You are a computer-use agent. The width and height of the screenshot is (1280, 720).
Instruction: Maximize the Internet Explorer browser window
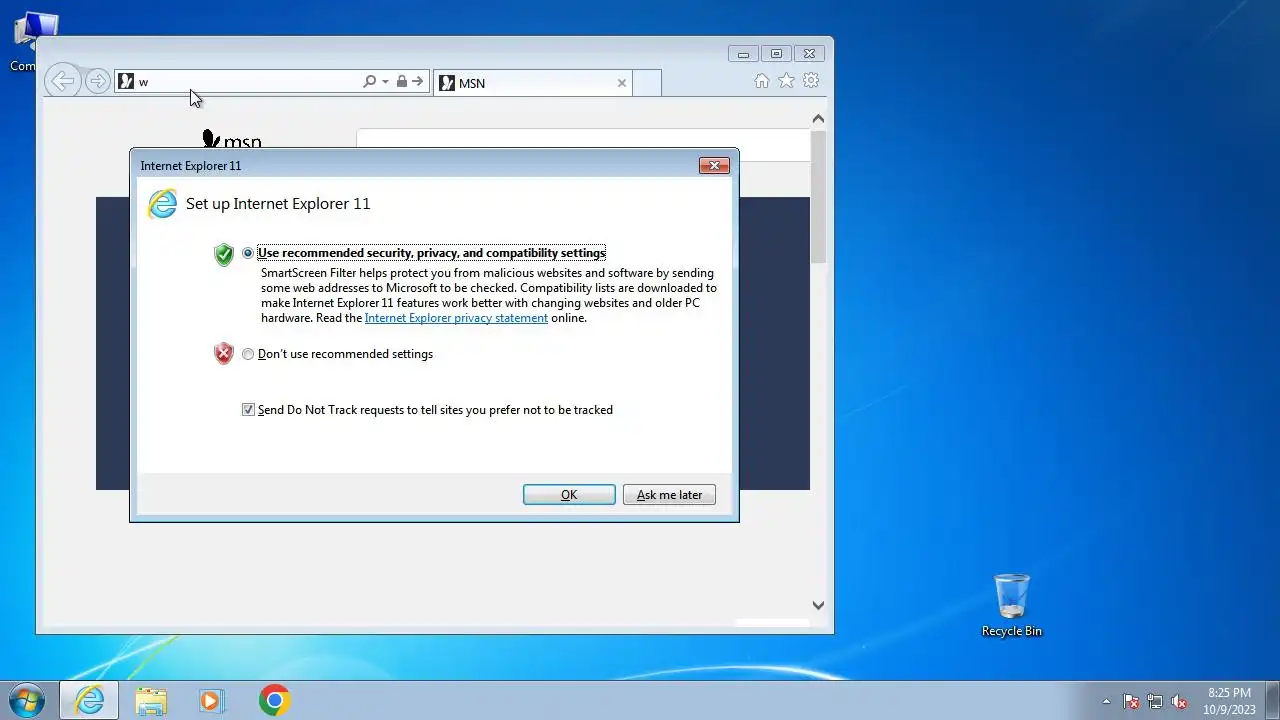[776, 54]
